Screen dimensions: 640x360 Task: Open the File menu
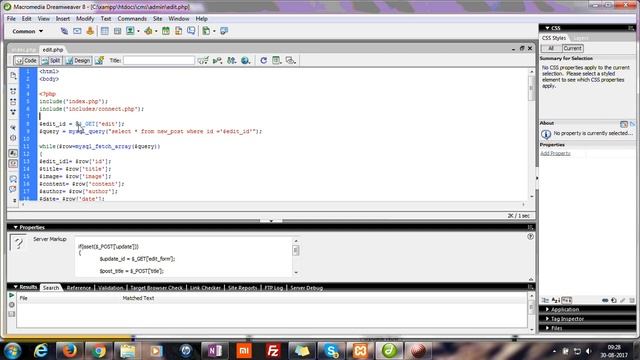click(x=11, y=19)
